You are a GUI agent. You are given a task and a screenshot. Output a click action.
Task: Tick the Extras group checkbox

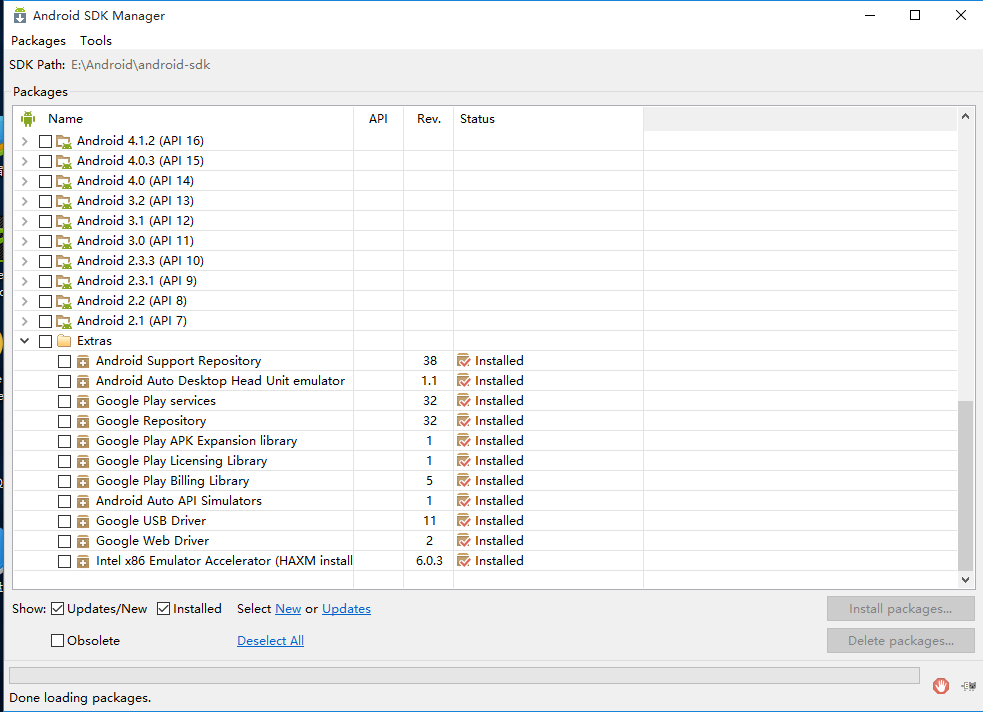click(x=45, y=342)
